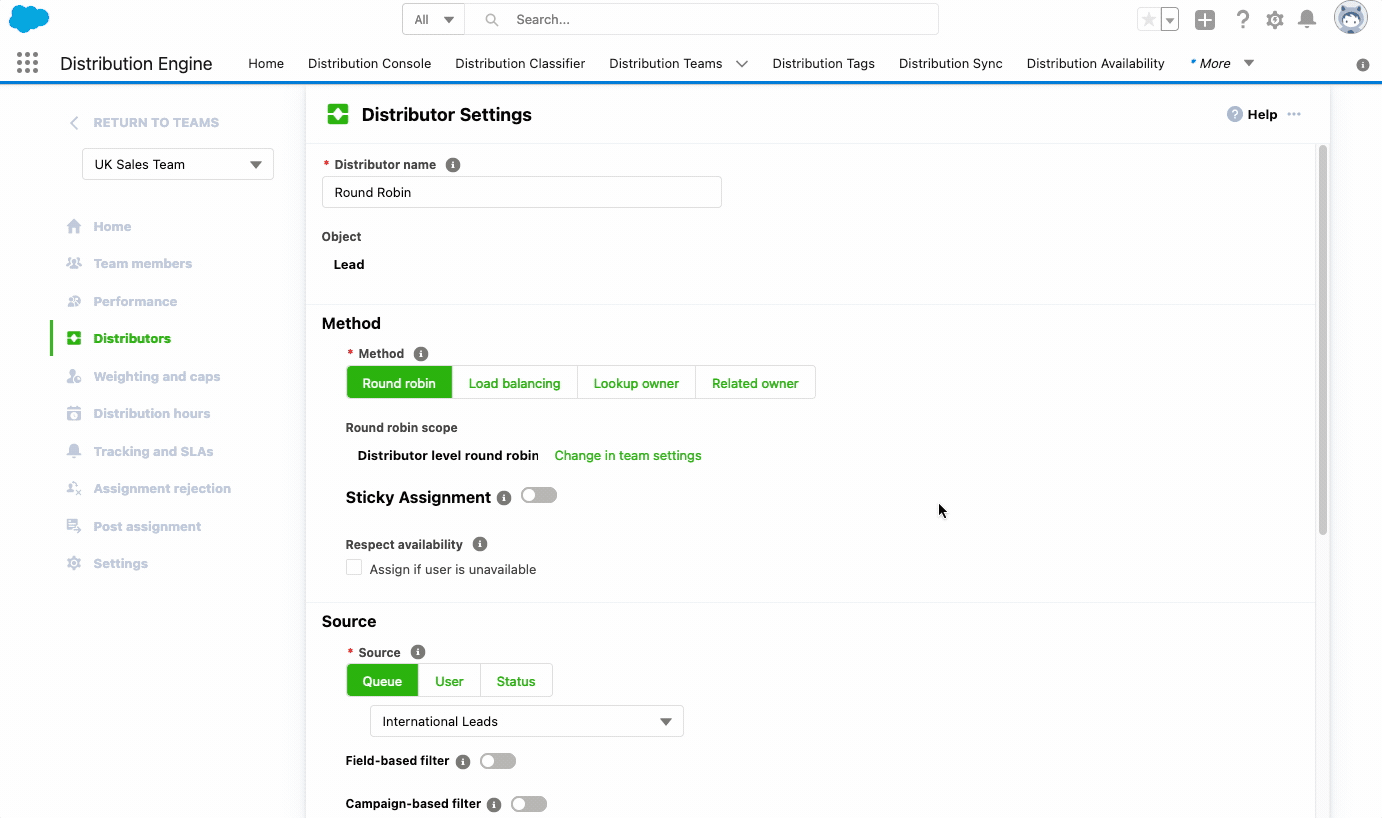
Task: Click the three-dot more options icon near Help
Action: coord(1294,114)
